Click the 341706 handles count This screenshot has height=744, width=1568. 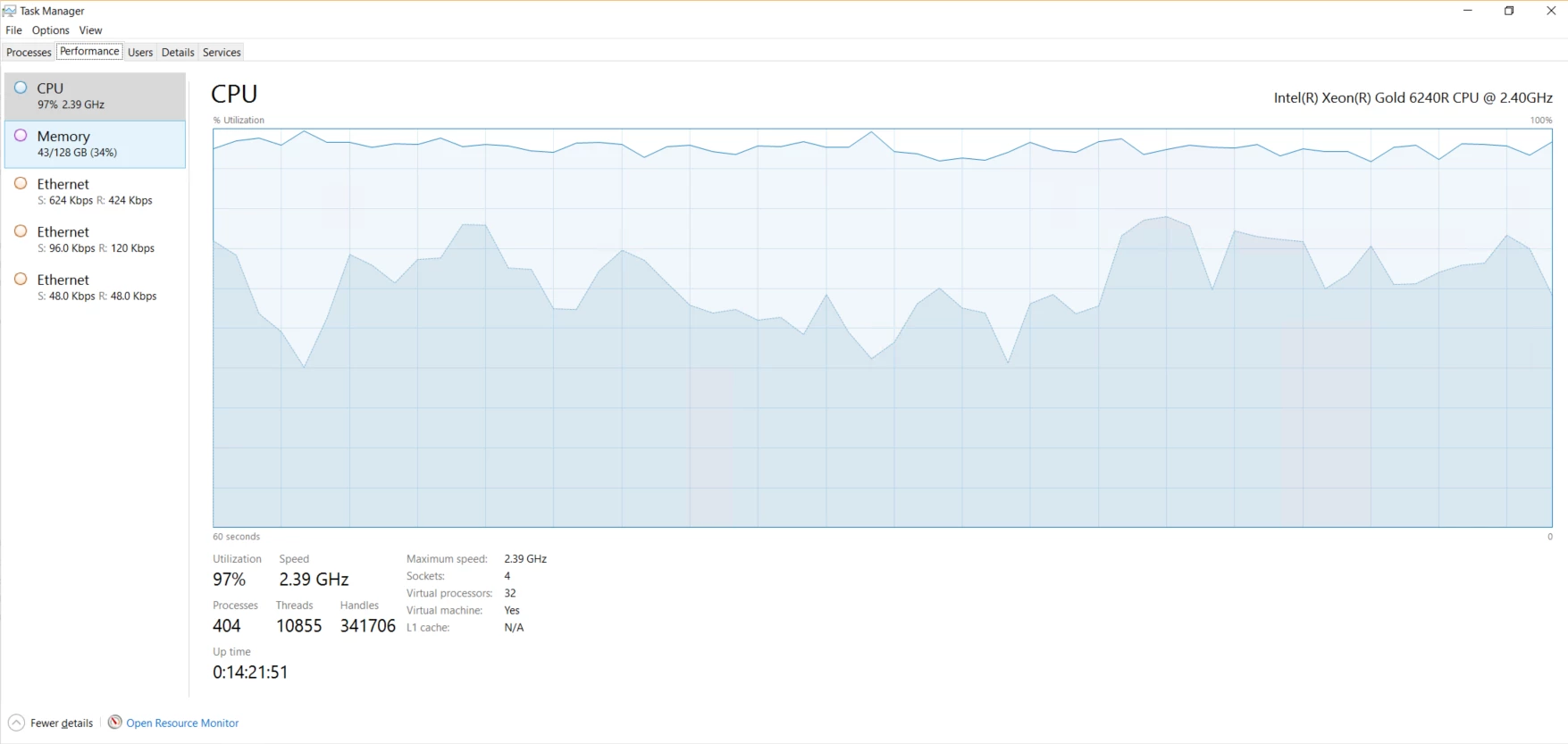(367, 626)
